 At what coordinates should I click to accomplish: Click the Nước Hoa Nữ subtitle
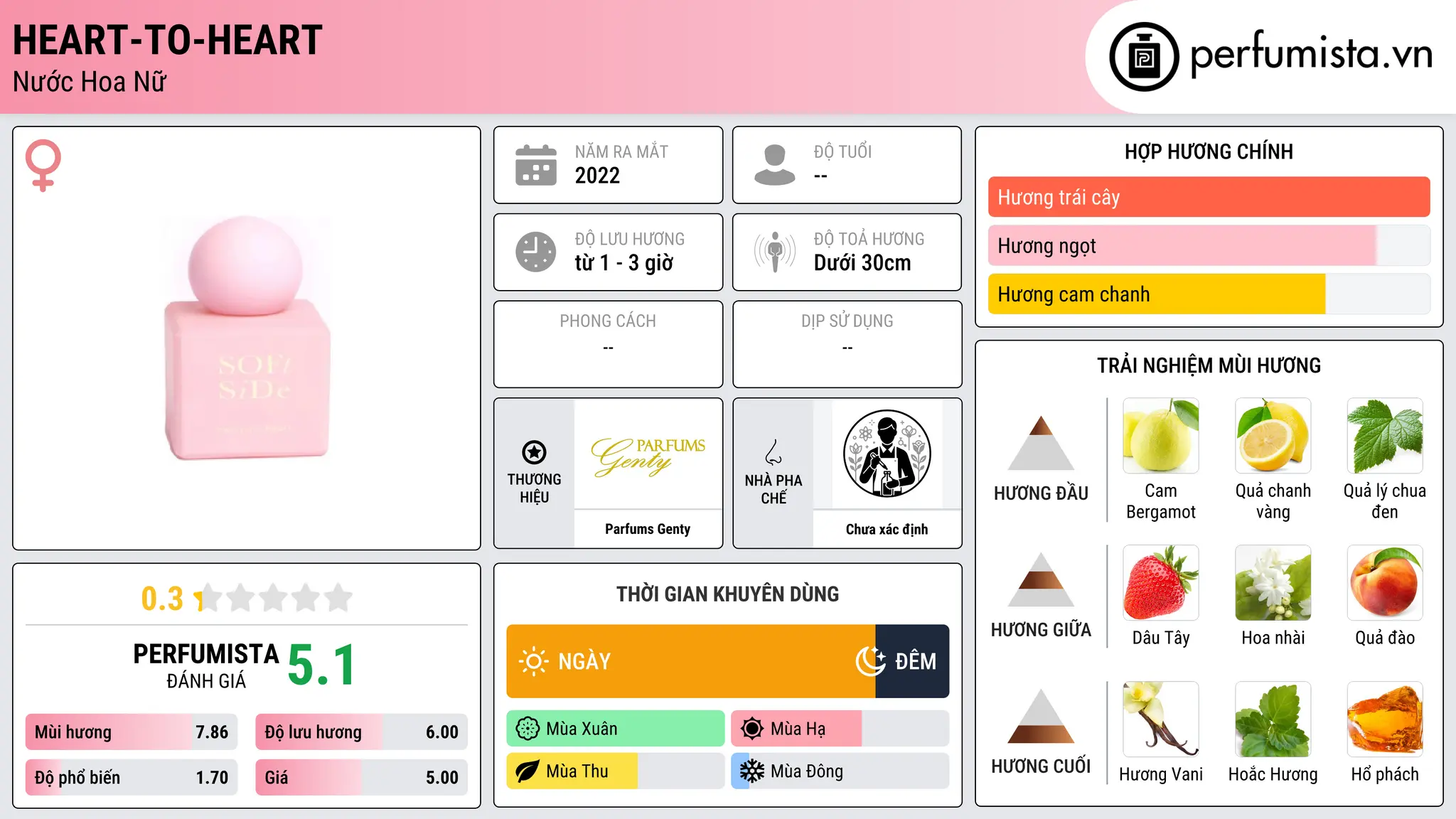pos(90,82)
